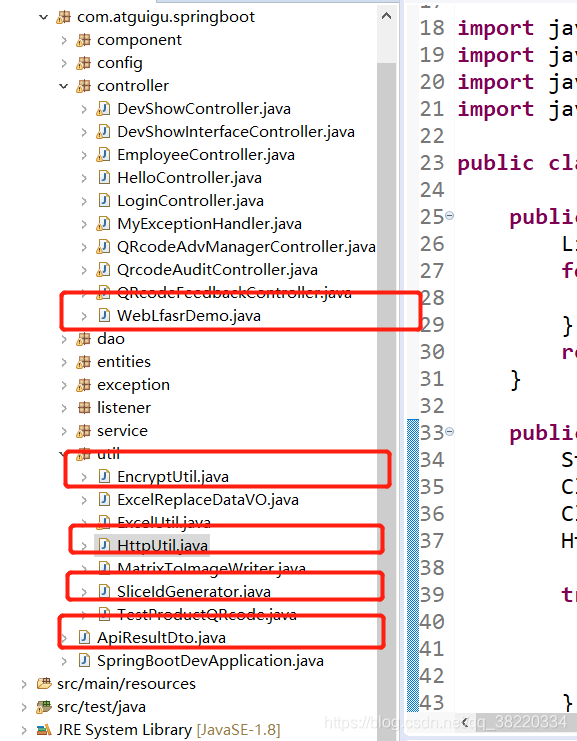The width and height of the screenshot is (577, 741).
Task: Click line number 30 in the editor
Action: 432,352
